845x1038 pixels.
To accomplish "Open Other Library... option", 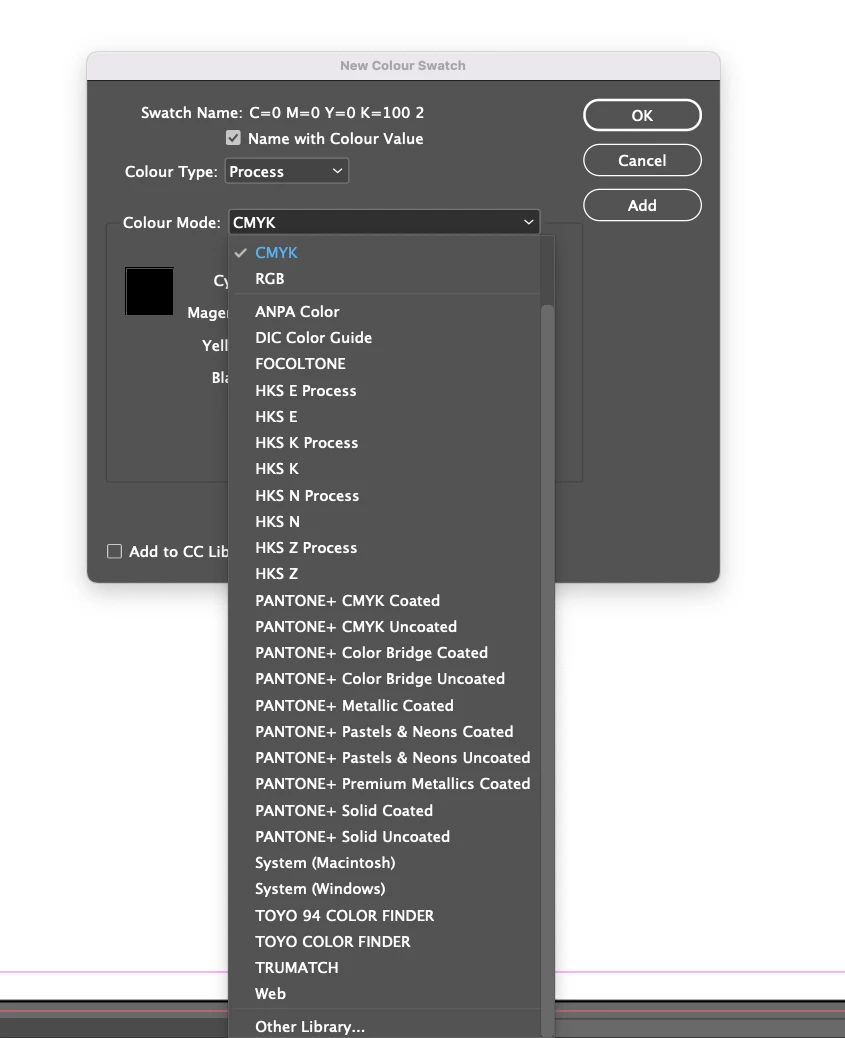I will pos(384,1027).
